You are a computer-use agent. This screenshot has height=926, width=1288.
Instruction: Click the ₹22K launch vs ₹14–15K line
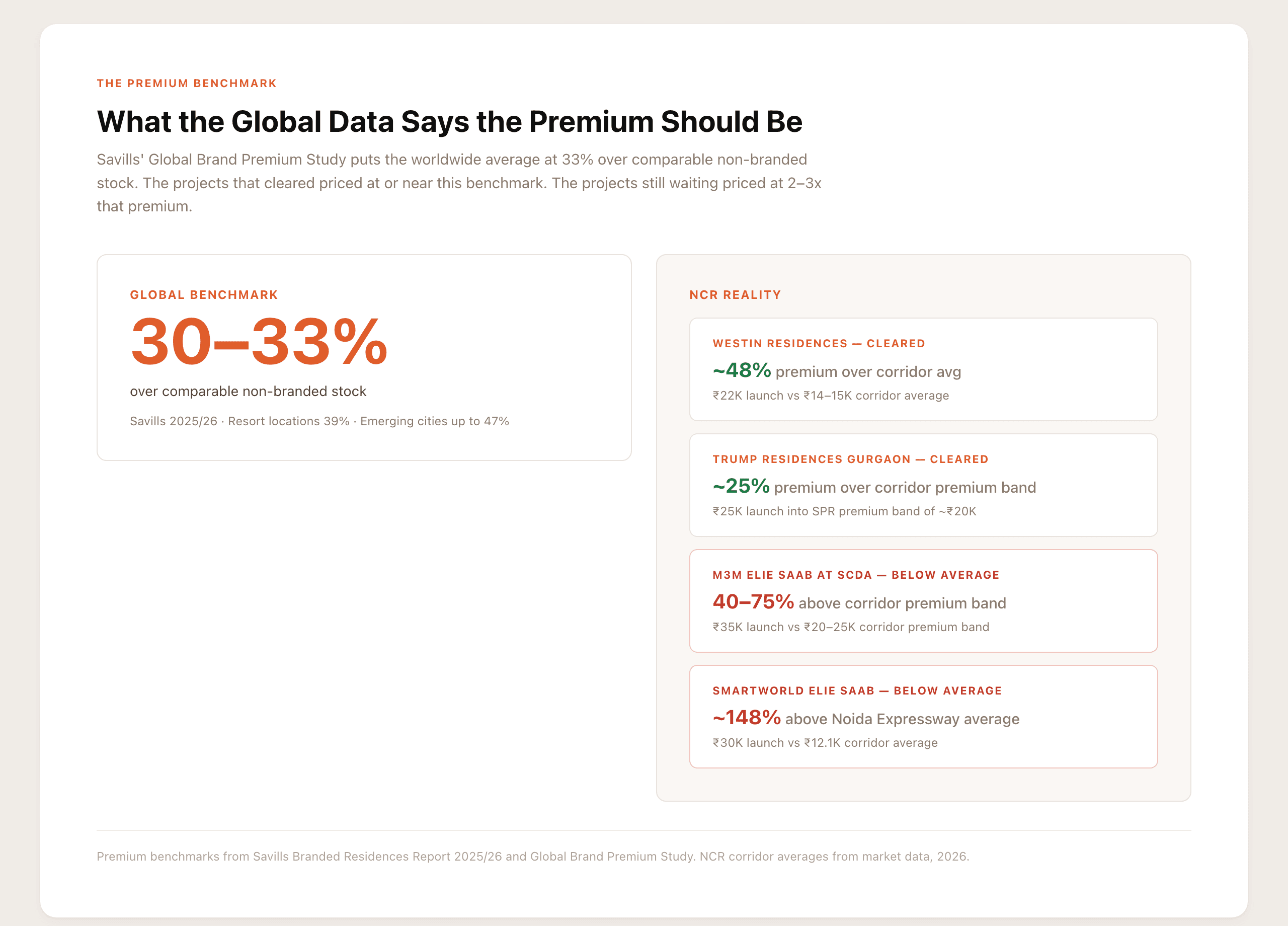pos(830,396)
